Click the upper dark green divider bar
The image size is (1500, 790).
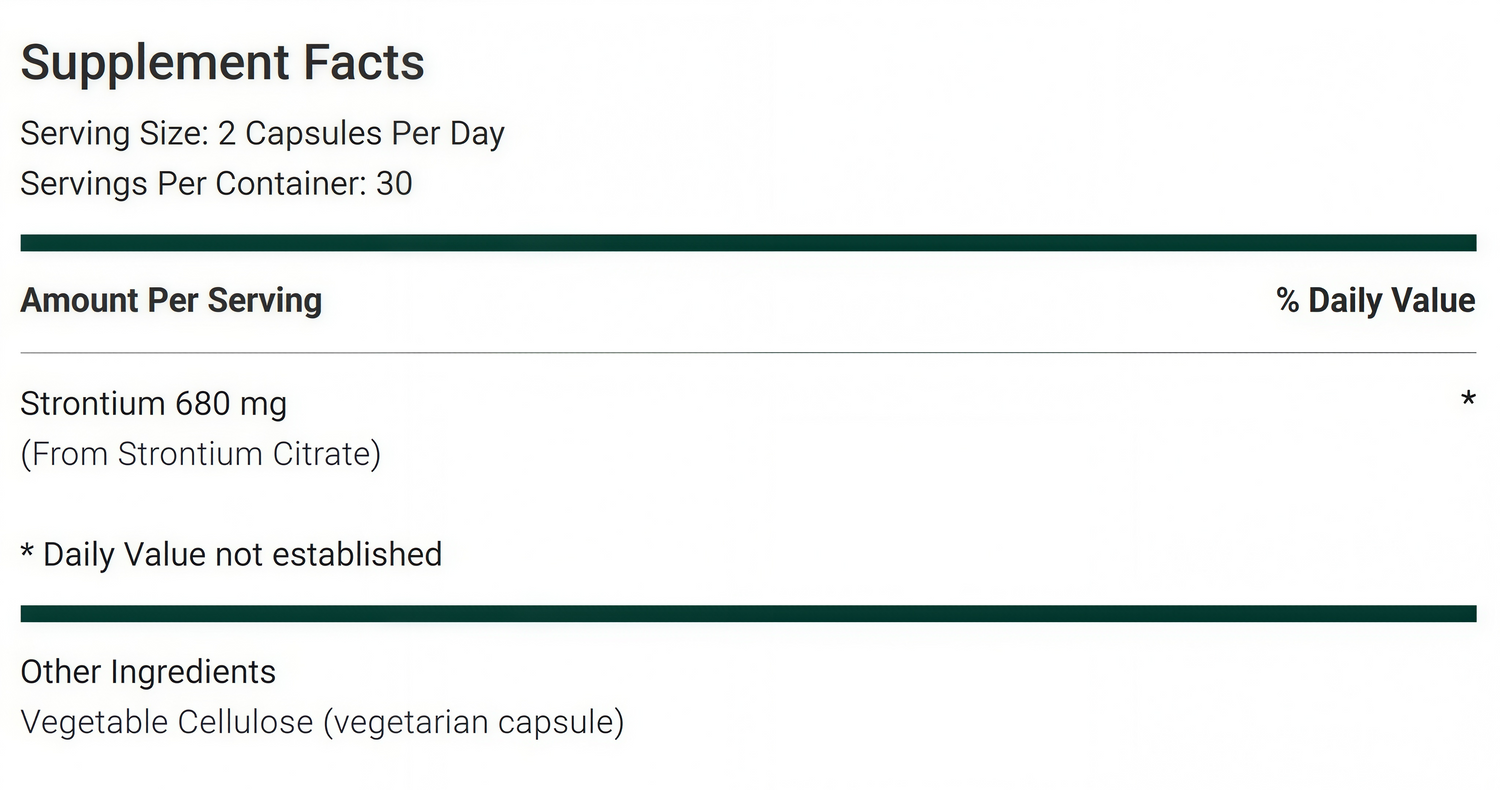(748, 243)
